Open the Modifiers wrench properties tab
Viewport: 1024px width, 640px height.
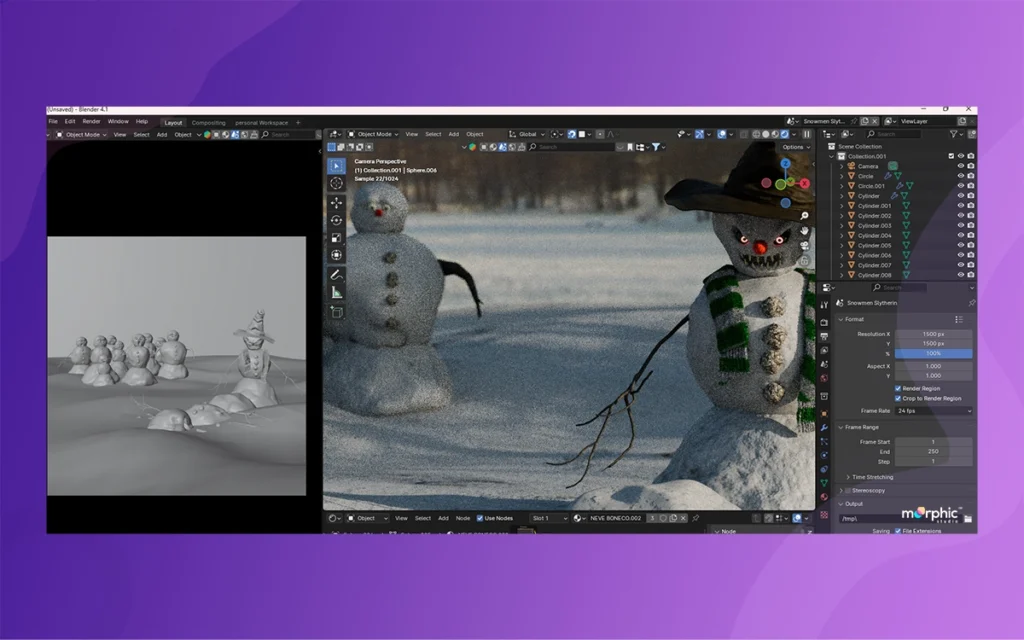[824, 427]
